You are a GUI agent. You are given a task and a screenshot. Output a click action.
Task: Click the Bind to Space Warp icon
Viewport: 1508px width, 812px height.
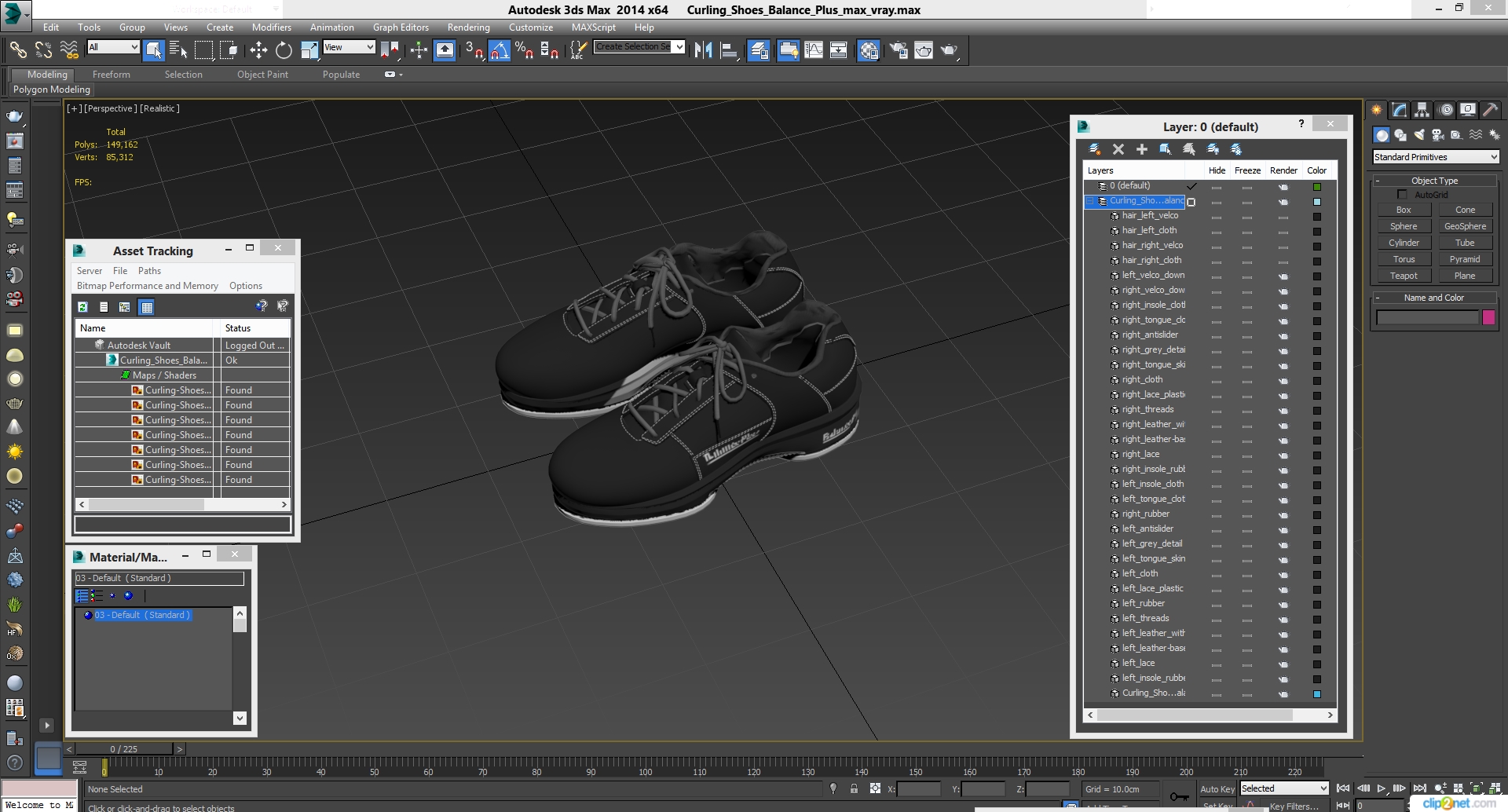click(x=69, y=50)
